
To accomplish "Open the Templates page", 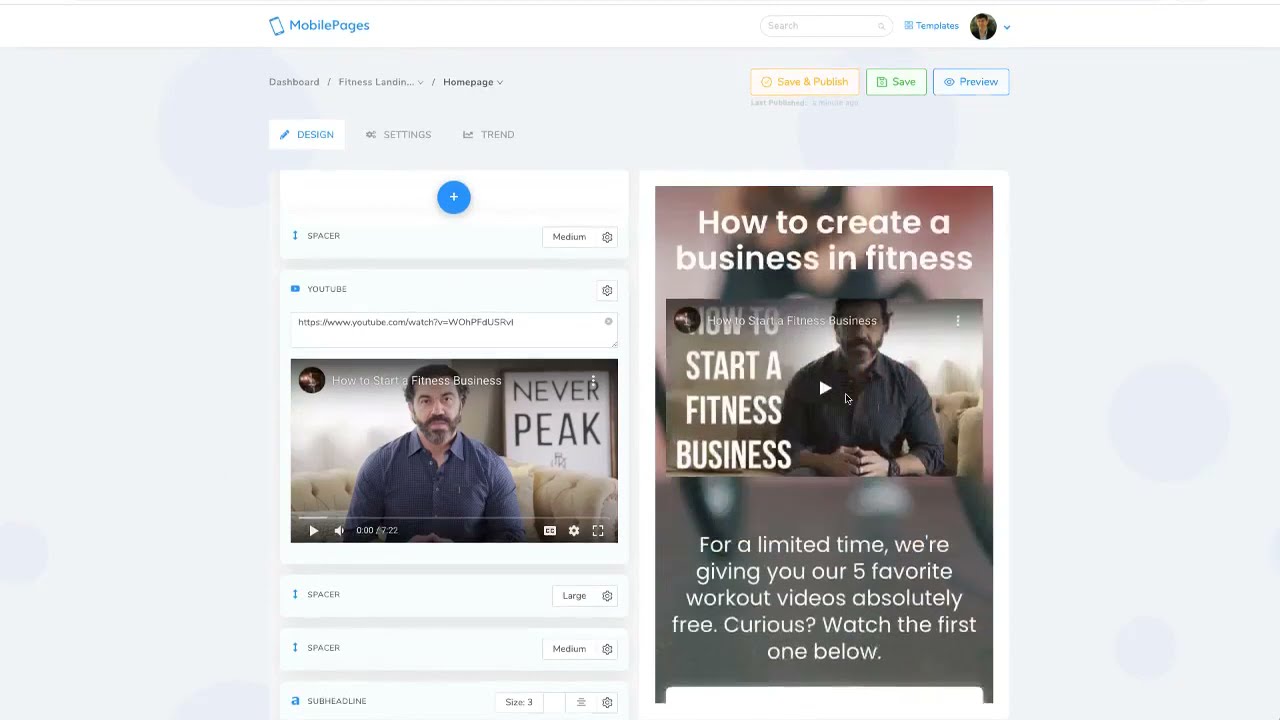I will pos(931,26).
